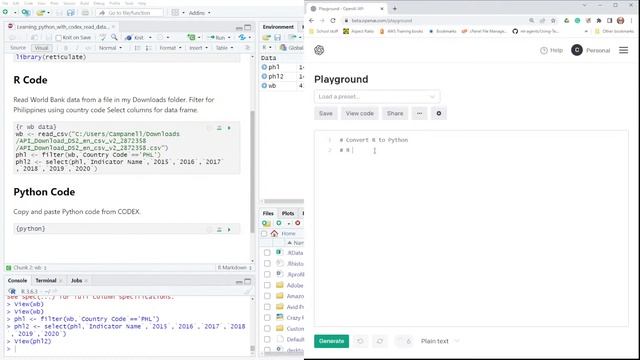Click the Home folder icon in Files pane
This screenshot has height=360, width=640.
pos(274,233)
